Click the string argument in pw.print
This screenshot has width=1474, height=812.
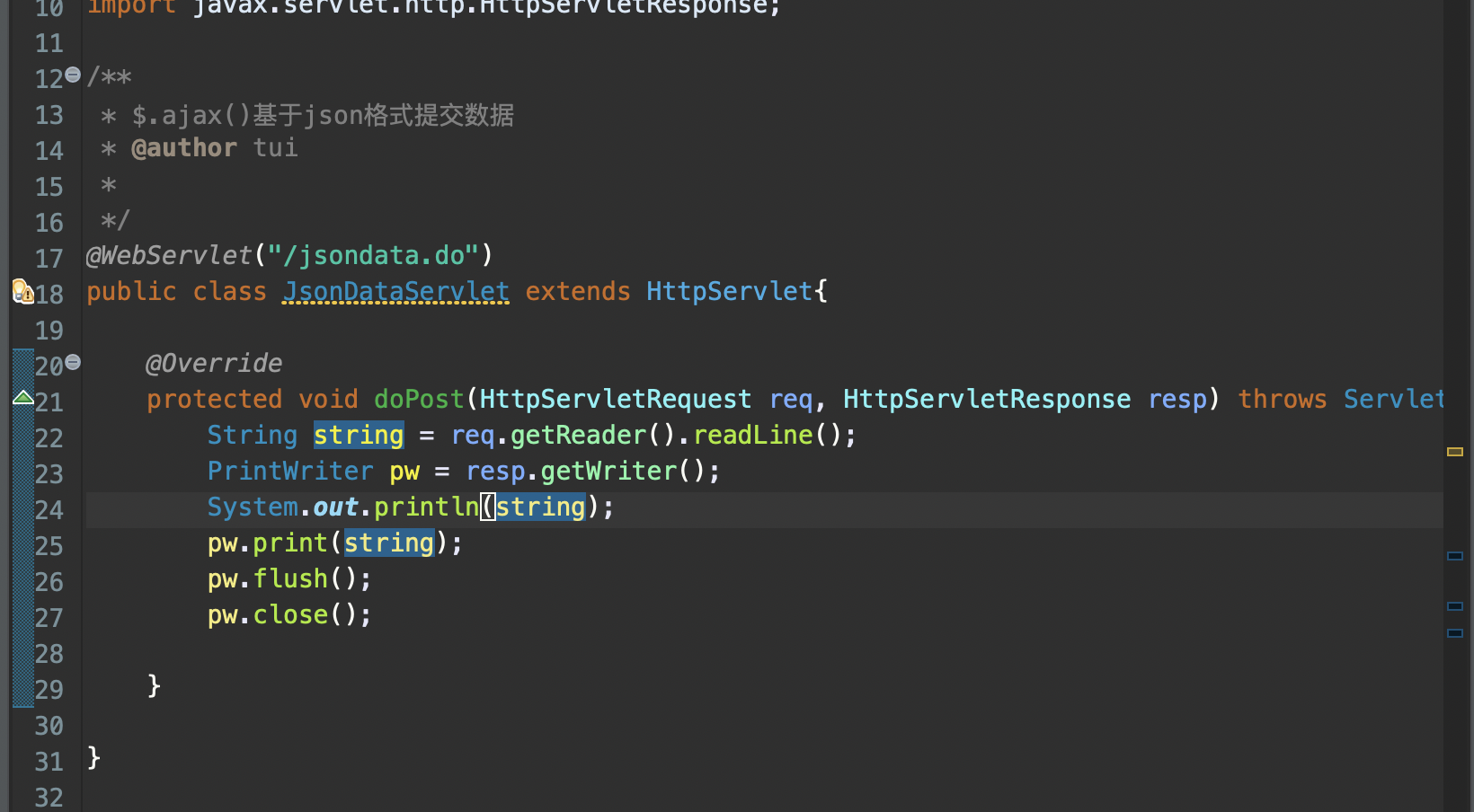pos(389,543)
